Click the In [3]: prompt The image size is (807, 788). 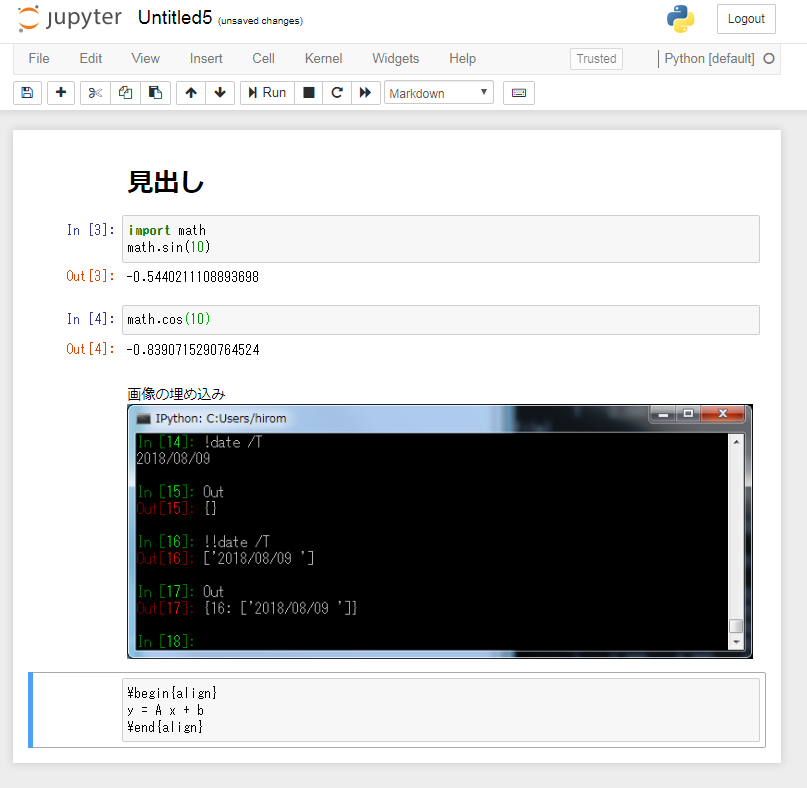click(91, 230)
